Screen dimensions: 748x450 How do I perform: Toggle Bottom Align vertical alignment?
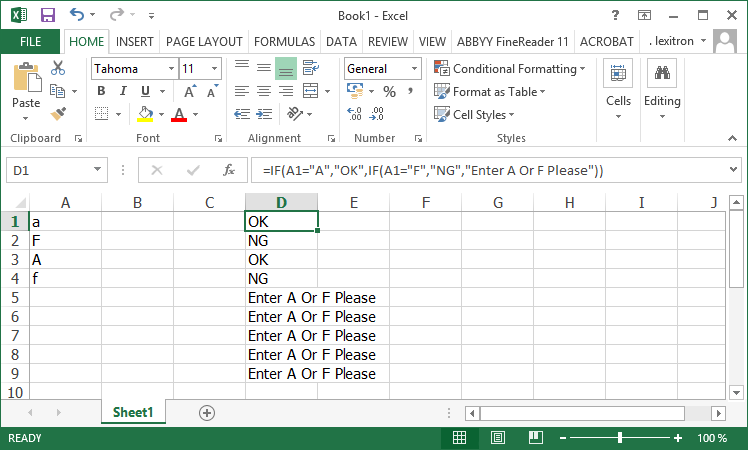click(286, 68)
